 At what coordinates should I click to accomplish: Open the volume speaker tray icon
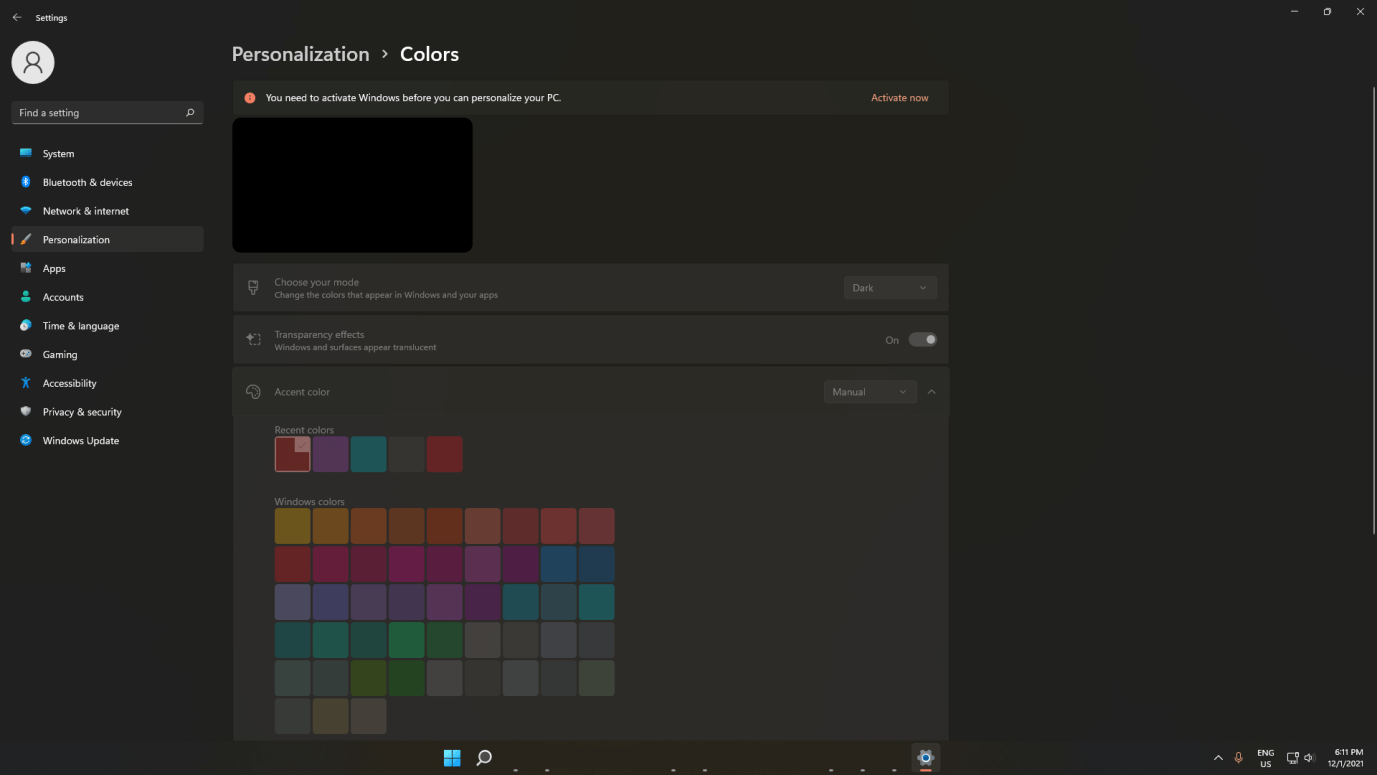click(1309, 758)
